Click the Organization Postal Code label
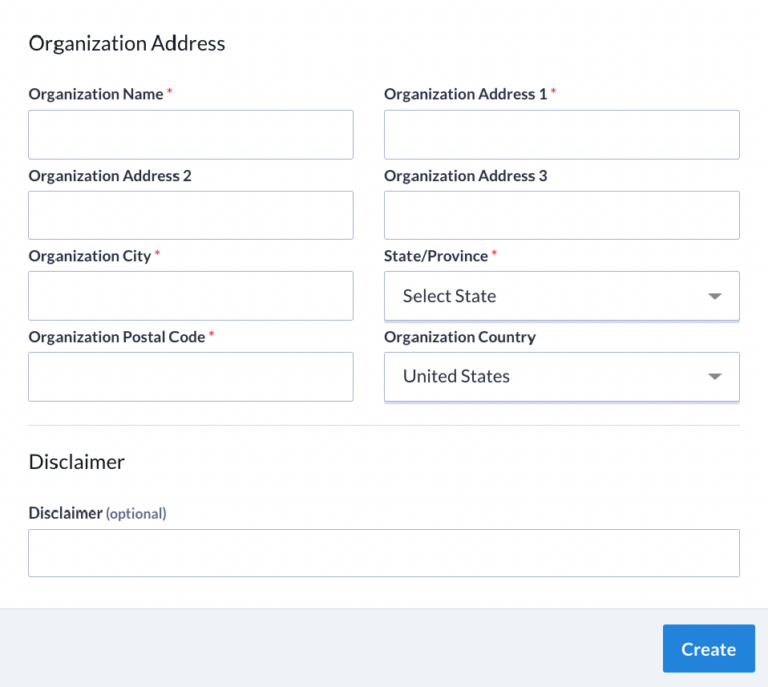 click(117, 337)
